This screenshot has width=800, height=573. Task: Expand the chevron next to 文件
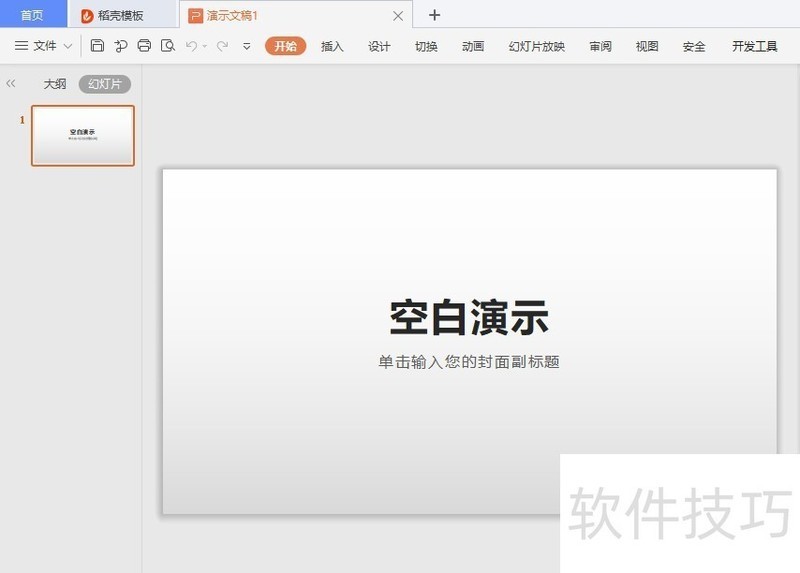(x=68, y=46)
